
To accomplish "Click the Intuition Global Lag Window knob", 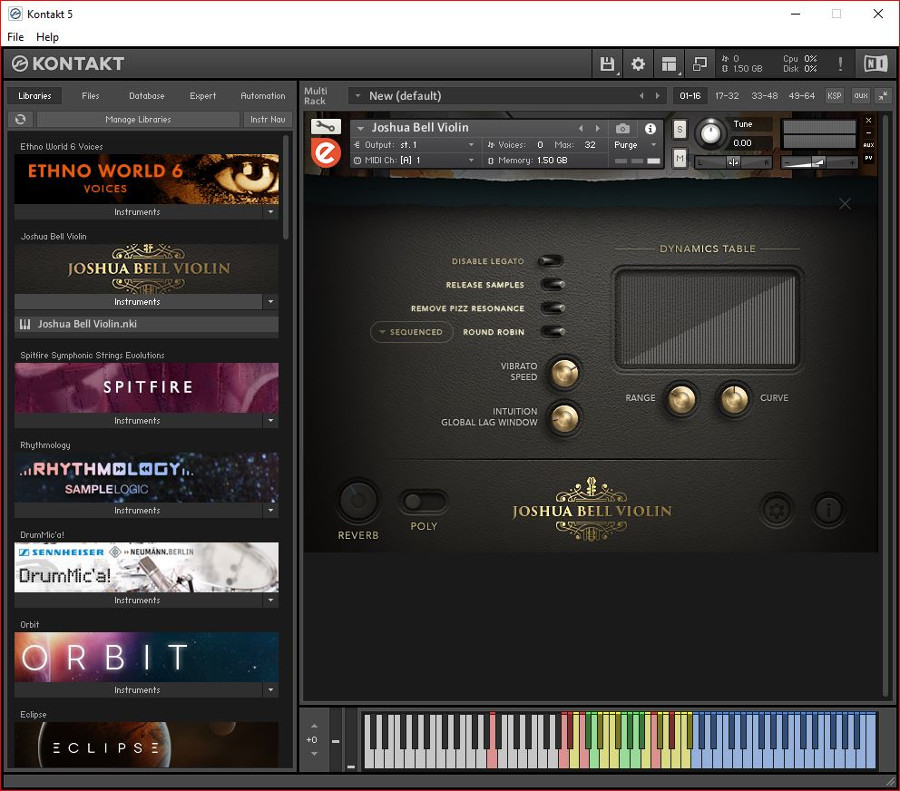I will tap(565, 417).
